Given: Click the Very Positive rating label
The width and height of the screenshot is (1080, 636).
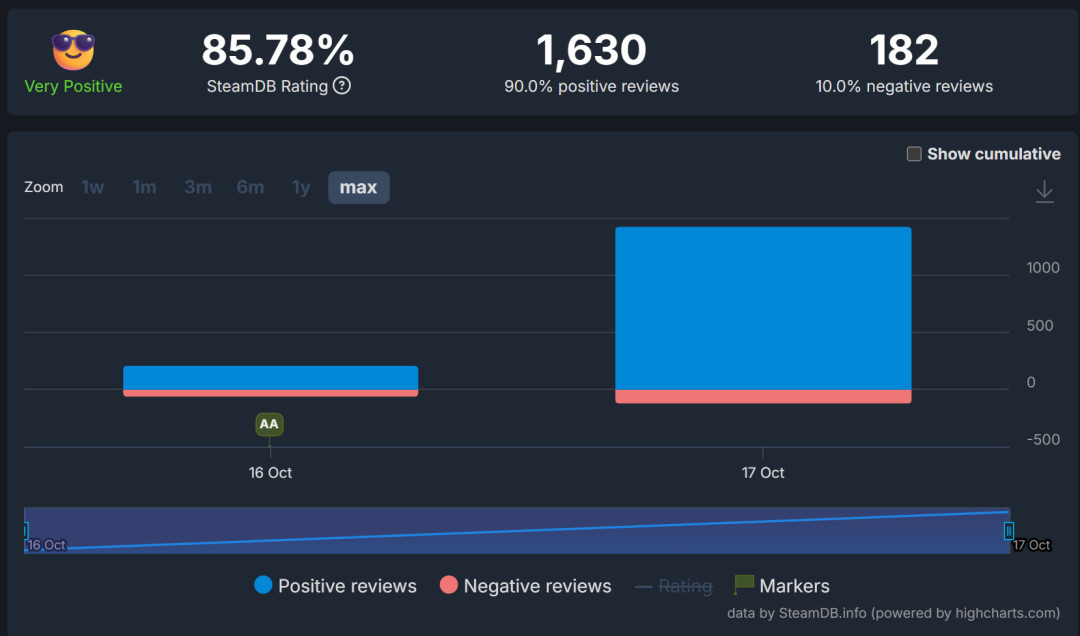Looking at the screenshot, I should coord(73,86).
